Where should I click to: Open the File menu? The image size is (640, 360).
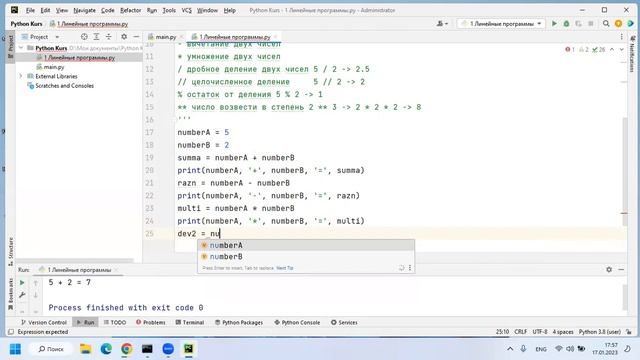pos(30,10)
